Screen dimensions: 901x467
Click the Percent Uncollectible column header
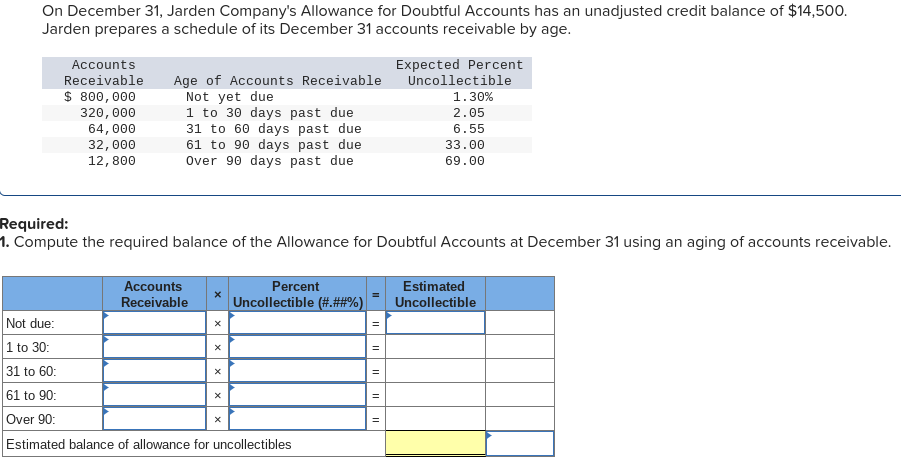point(298,294)
